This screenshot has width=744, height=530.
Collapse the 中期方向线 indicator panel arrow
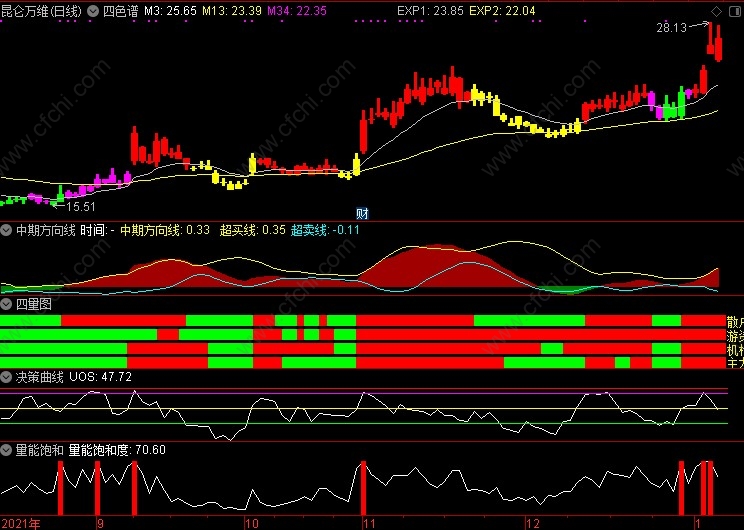click(7, 230)
